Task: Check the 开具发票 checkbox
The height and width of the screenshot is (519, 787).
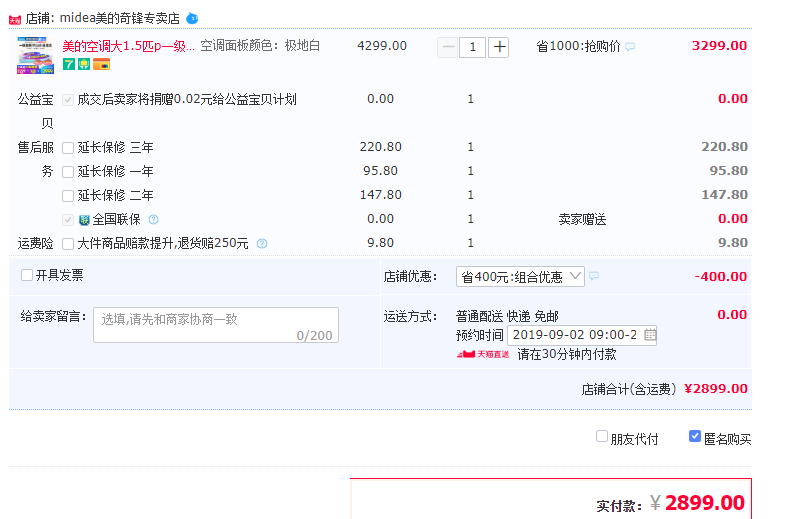Action: pyautogui.click(x=27, y=275)
